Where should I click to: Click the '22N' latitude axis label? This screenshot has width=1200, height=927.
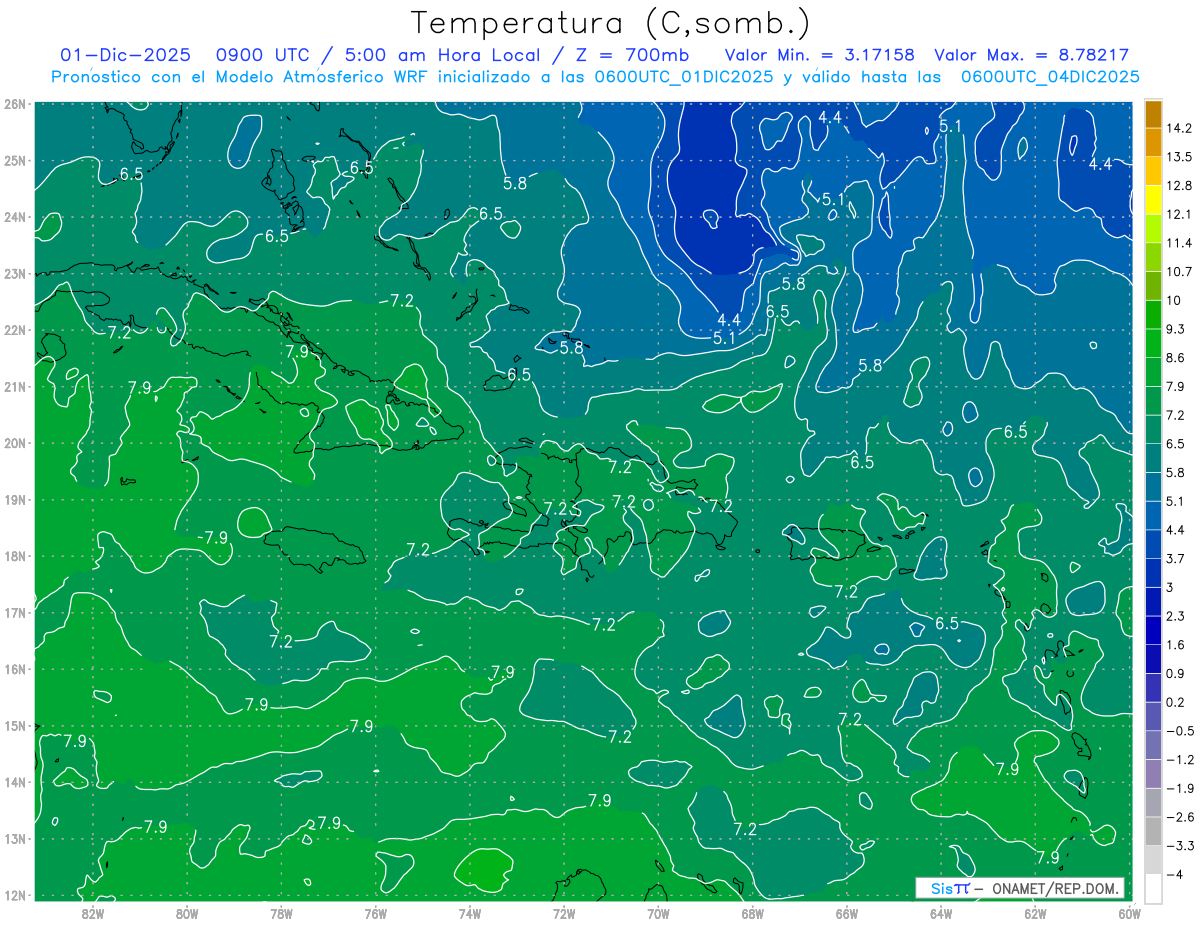click(14, 330)
